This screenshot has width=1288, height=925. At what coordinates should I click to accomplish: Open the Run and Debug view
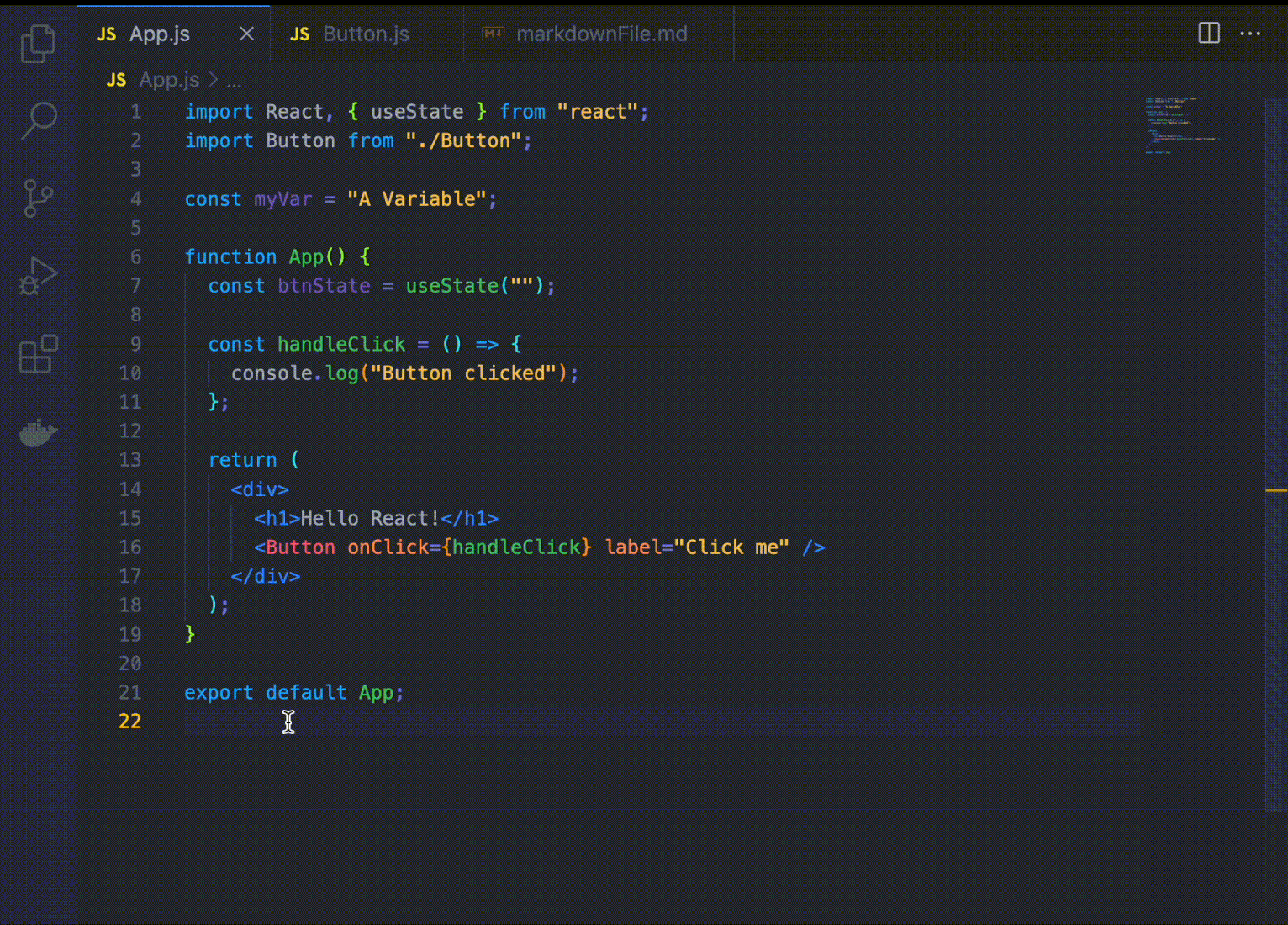(38, 276)
